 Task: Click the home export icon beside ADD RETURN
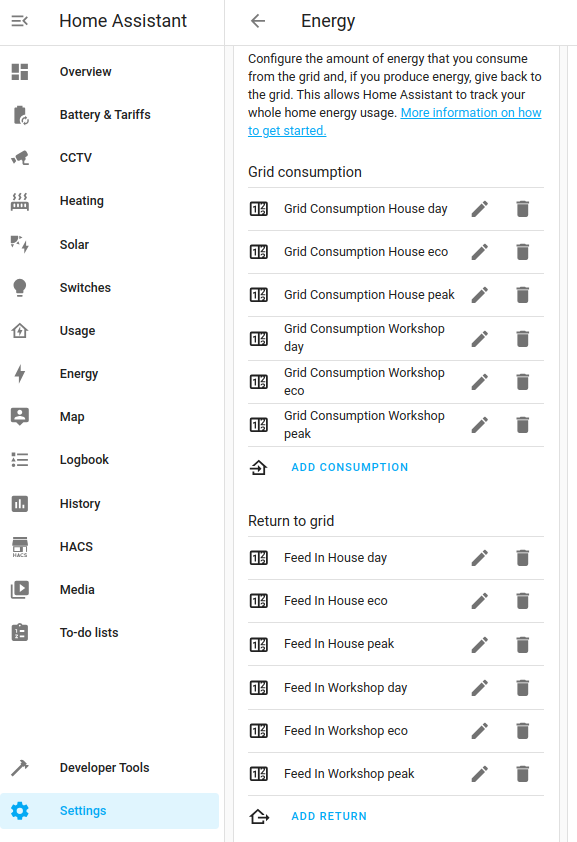click(x=259, y=816)
